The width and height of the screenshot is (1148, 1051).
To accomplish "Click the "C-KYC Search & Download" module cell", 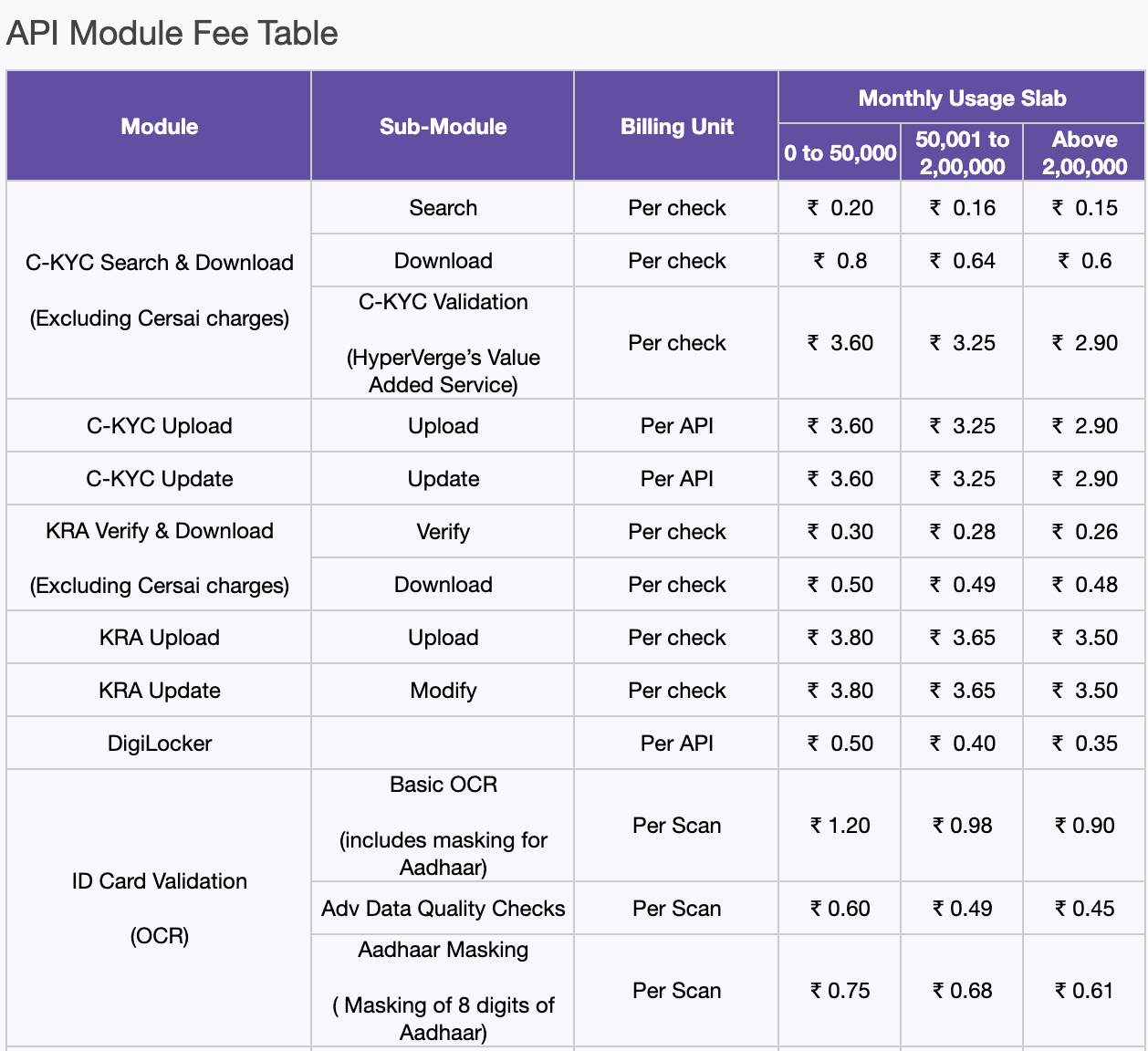I will (x=159, y=263).
